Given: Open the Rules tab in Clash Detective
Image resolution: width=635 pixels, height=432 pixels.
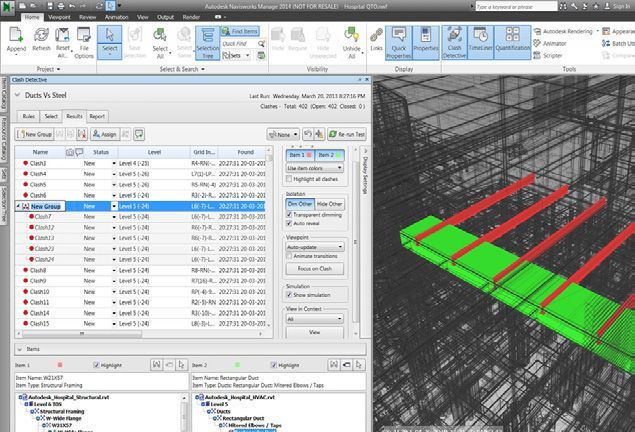Looking at the screenshot, I should point(28,116).
